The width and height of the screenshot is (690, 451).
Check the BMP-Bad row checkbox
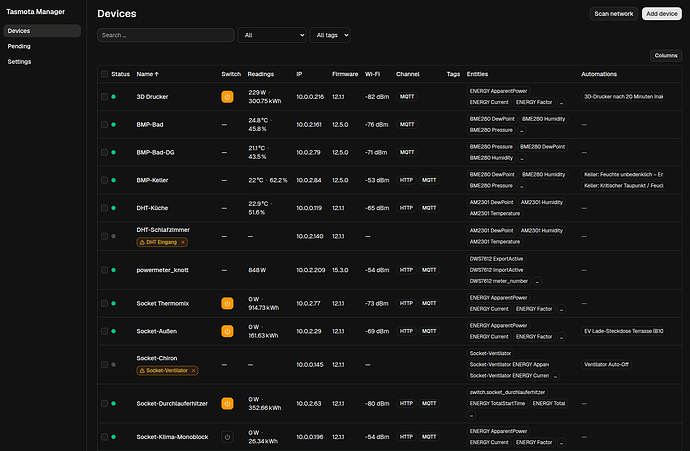tap(104, 125)
